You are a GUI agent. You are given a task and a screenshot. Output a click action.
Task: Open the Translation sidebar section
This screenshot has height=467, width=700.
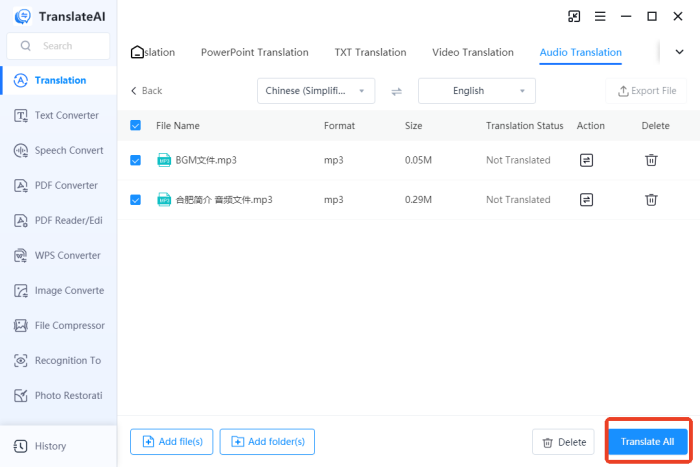coord(58,80)
